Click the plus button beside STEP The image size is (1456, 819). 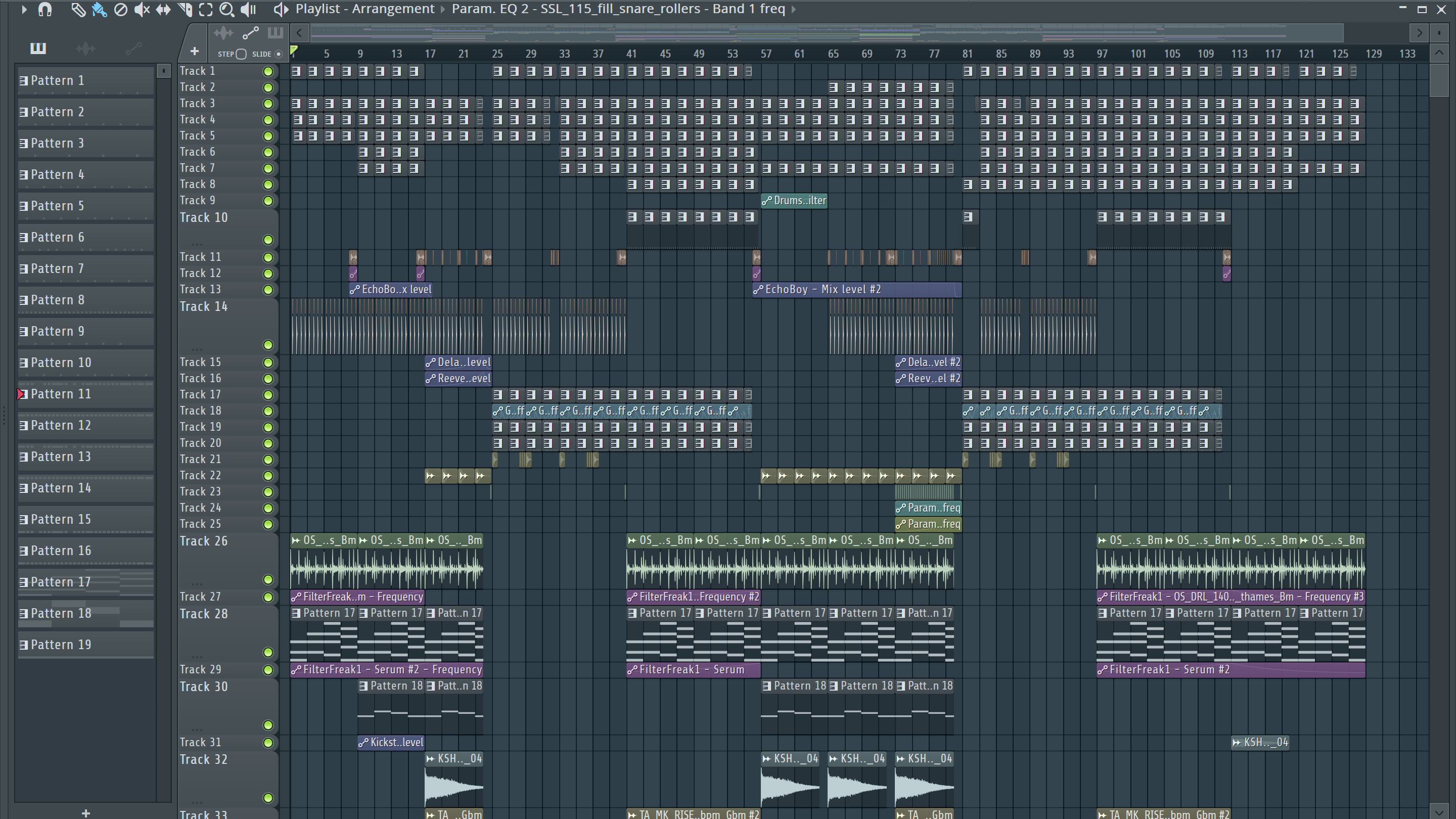click(x=195, y=52)
